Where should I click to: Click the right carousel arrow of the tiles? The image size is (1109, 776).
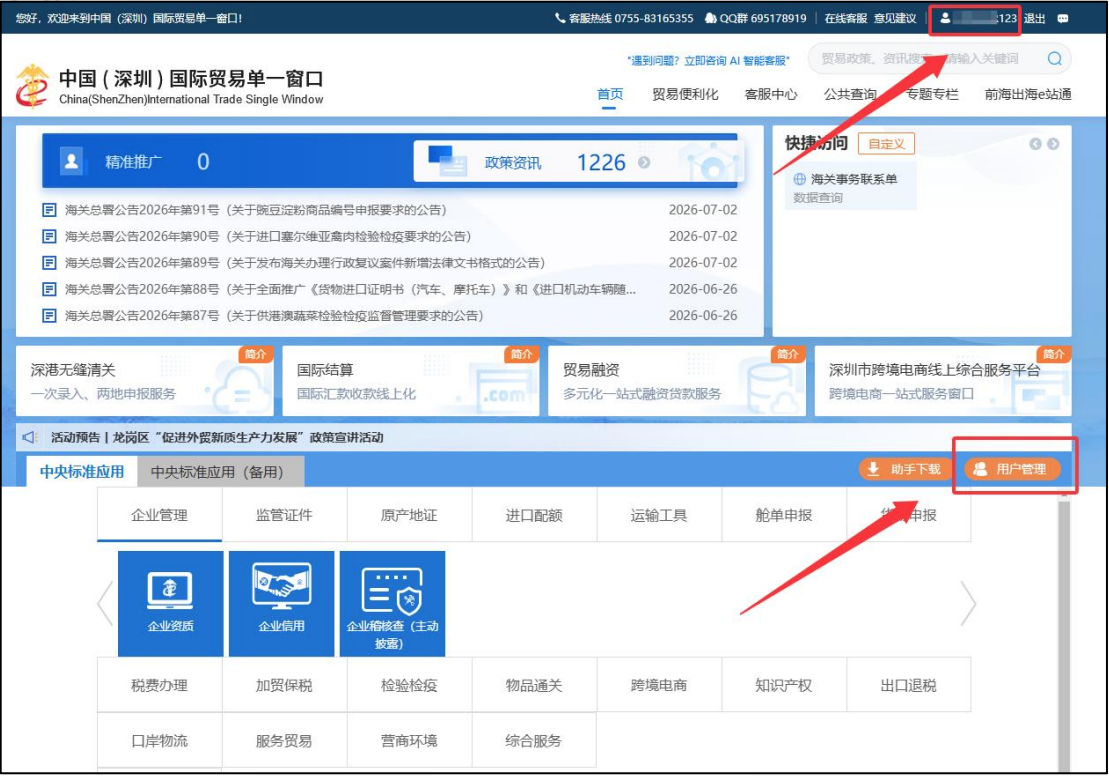(x=968, y=603)
